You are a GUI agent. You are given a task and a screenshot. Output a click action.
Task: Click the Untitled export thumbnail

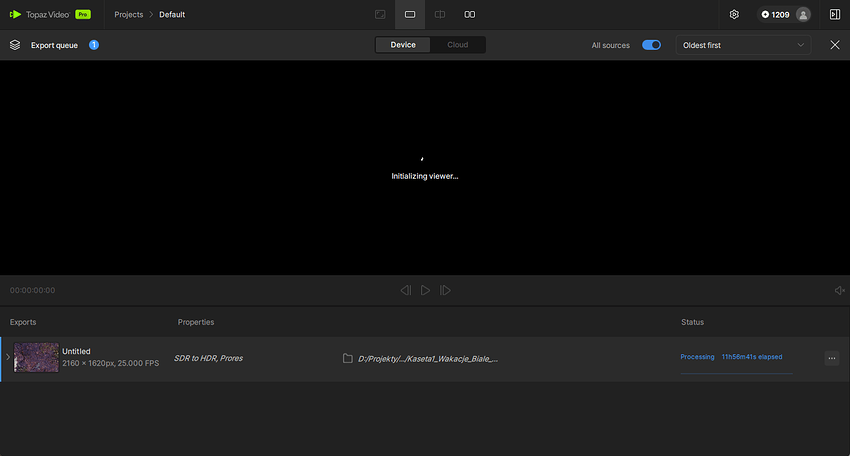coord(36,357)
